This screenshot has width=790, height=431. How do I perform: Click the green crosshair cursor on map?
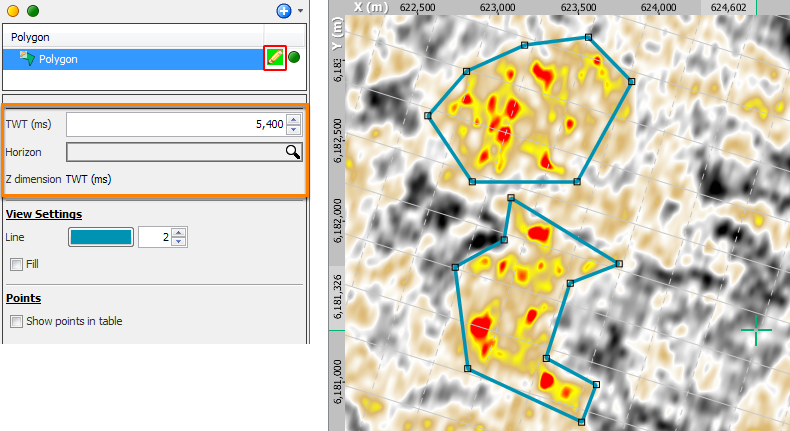(x=756, y=330)
